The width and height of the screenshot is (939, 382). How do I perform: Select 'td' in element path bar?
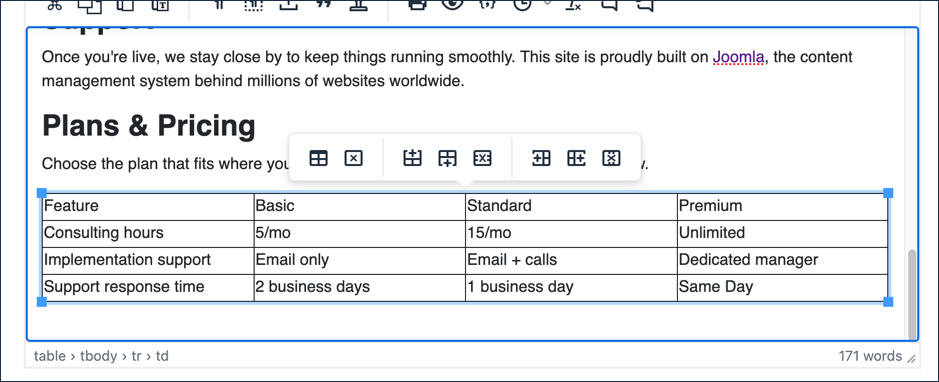tap(162, 356)
